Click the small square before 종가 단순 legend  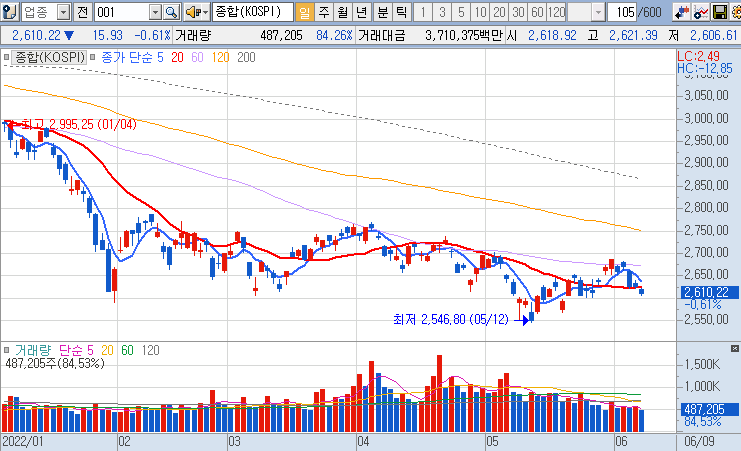[93, 58]
